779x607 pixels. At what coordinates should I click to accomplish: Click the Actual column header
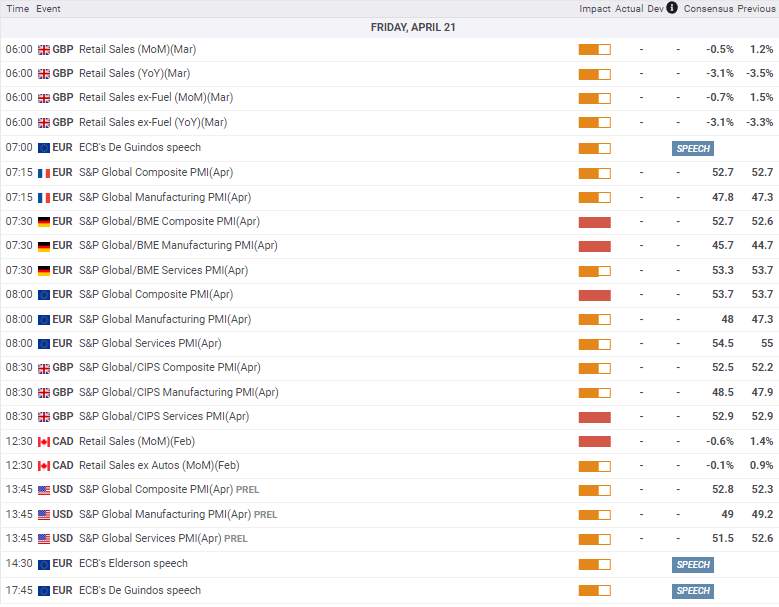[x=629, y=8]
